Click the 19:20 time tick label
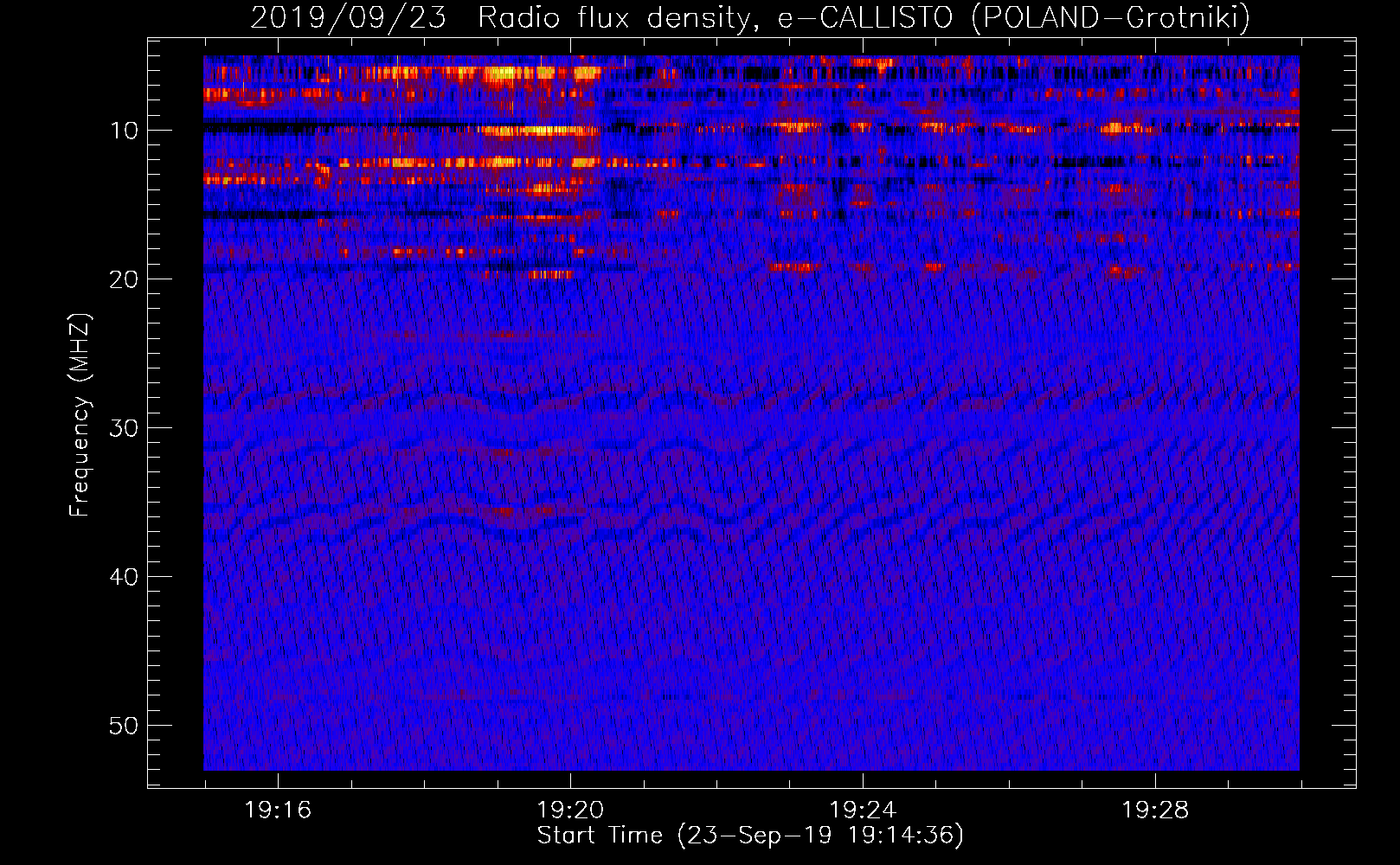 click(x=570, y=811)
